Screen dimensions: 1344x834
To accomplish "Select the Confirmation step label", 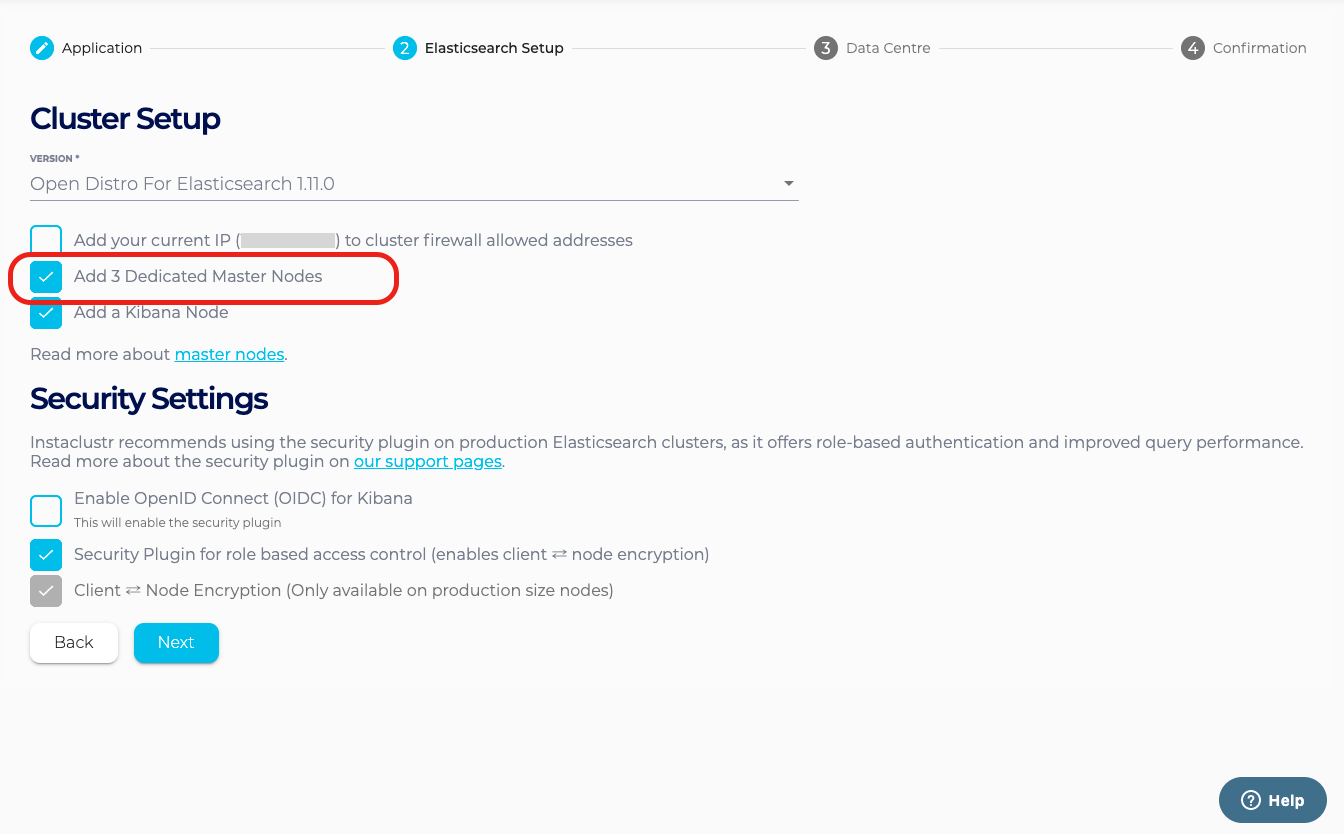I will coord(1260,47).
